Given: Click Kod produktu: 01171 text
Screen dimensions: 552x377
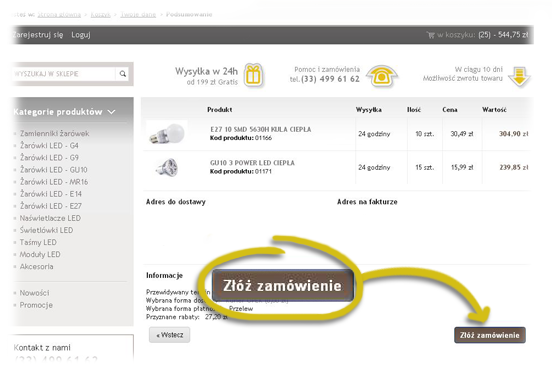Looking at the screenshot, I should coord(241,171).
